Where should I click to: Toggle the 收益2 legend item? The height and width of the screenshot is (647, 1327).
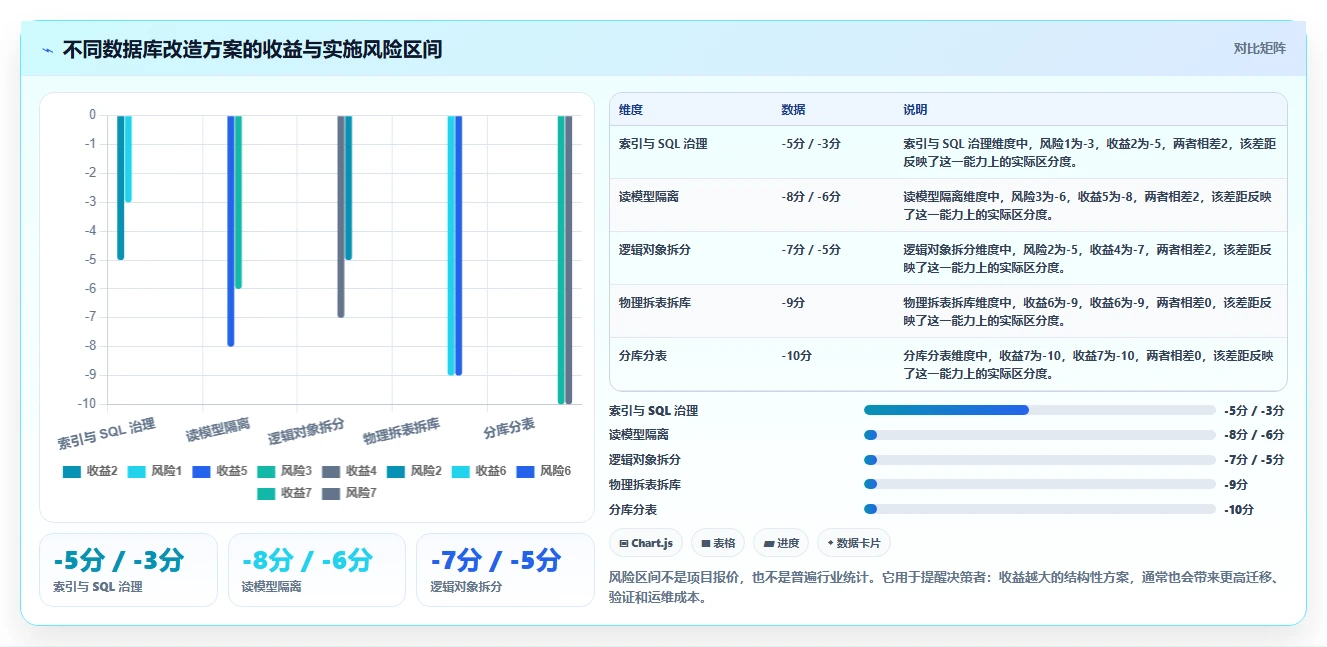click(90, 471)
